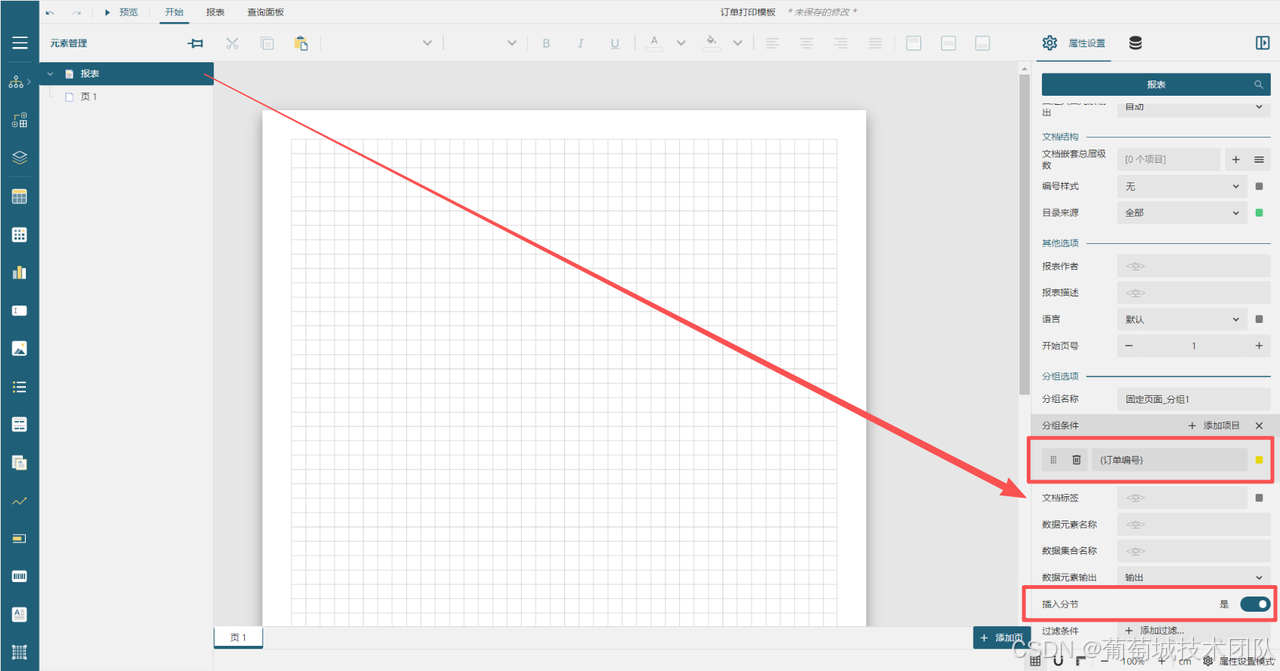Click the font color swatch
Viewport: 1280px width, 671px height.
tap(654, 43)
